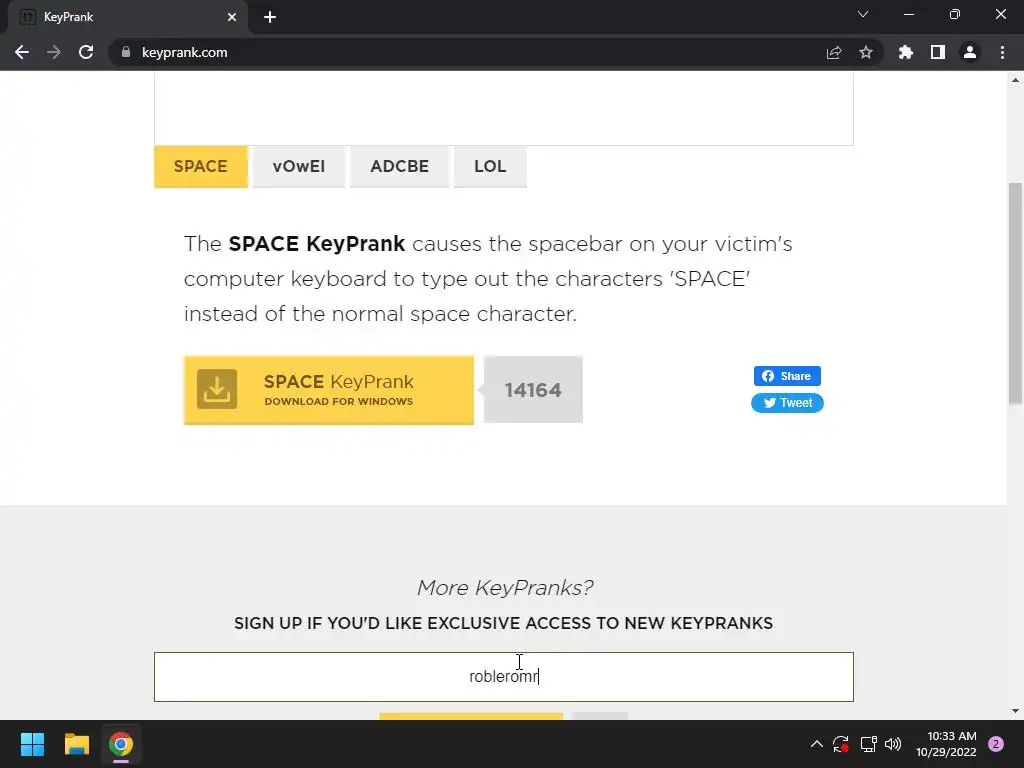Image resolution: width=1024 pixels, height=768 pixels.
Task: Click scrollbar down arrow
Action: [1015, 711]
